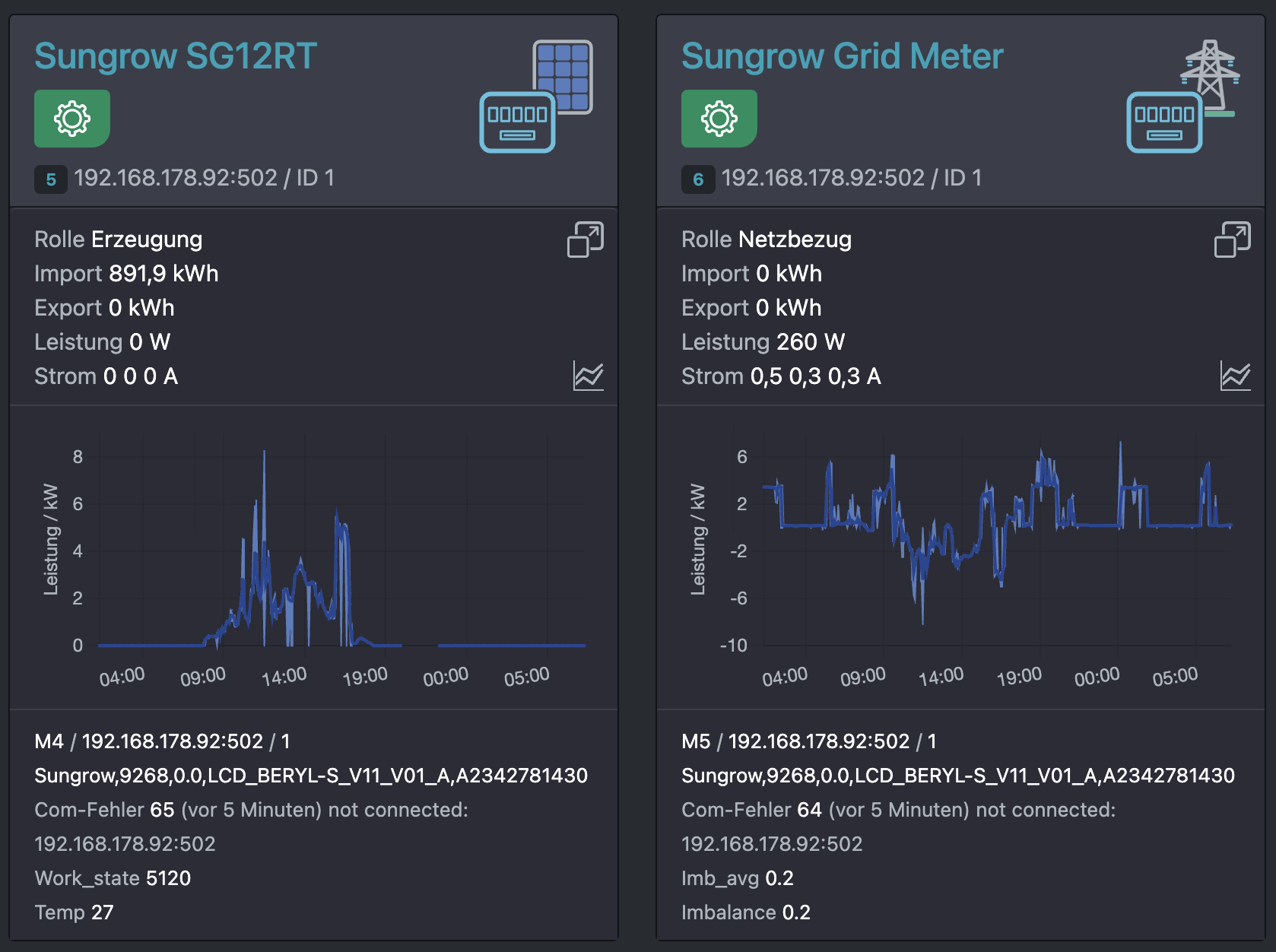Click the number 5 device badge
This screenshot has width=1276, height=952.
(51, 179)
